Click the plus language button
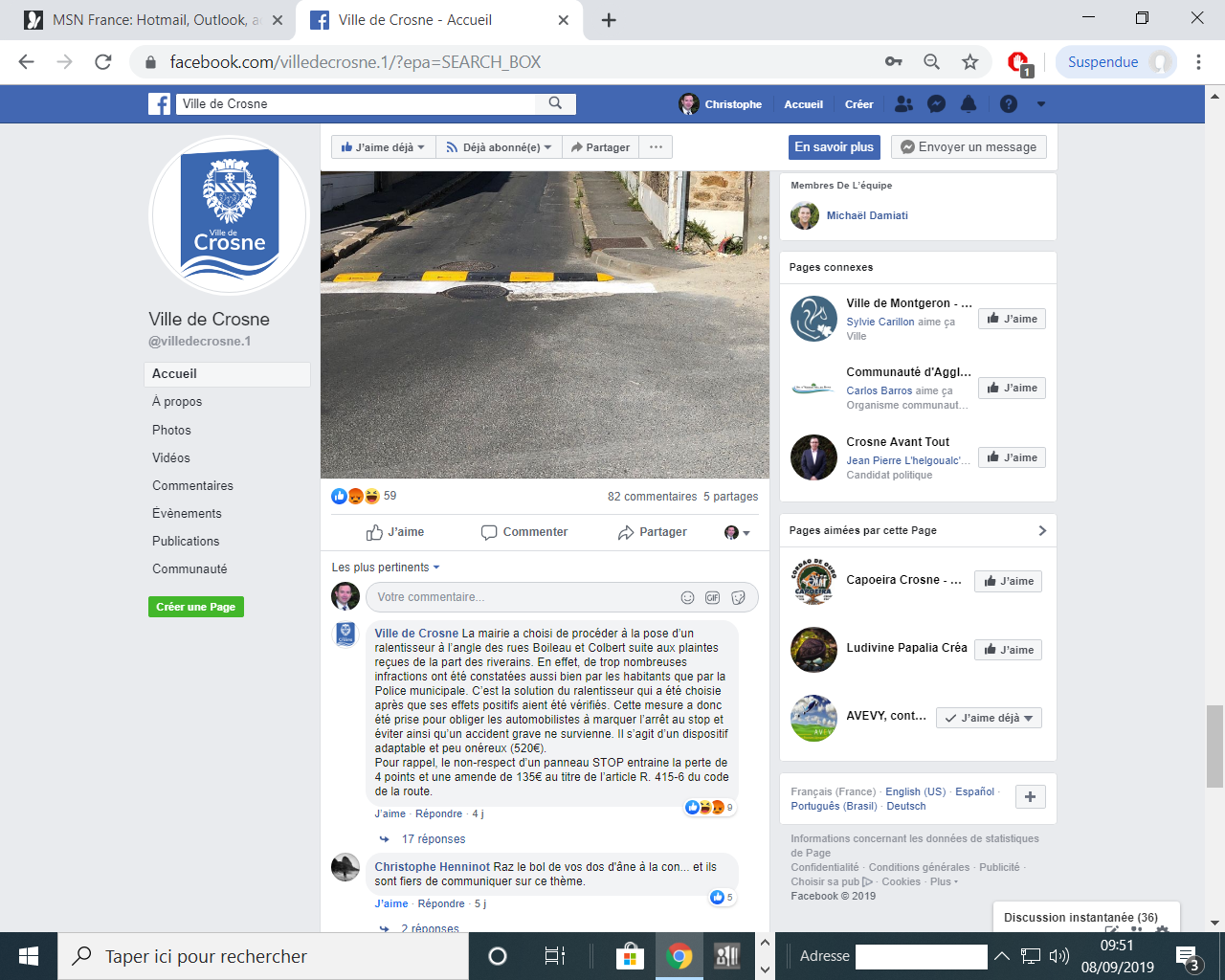This screenshot has height=980, width=1225. (1030, 797)
